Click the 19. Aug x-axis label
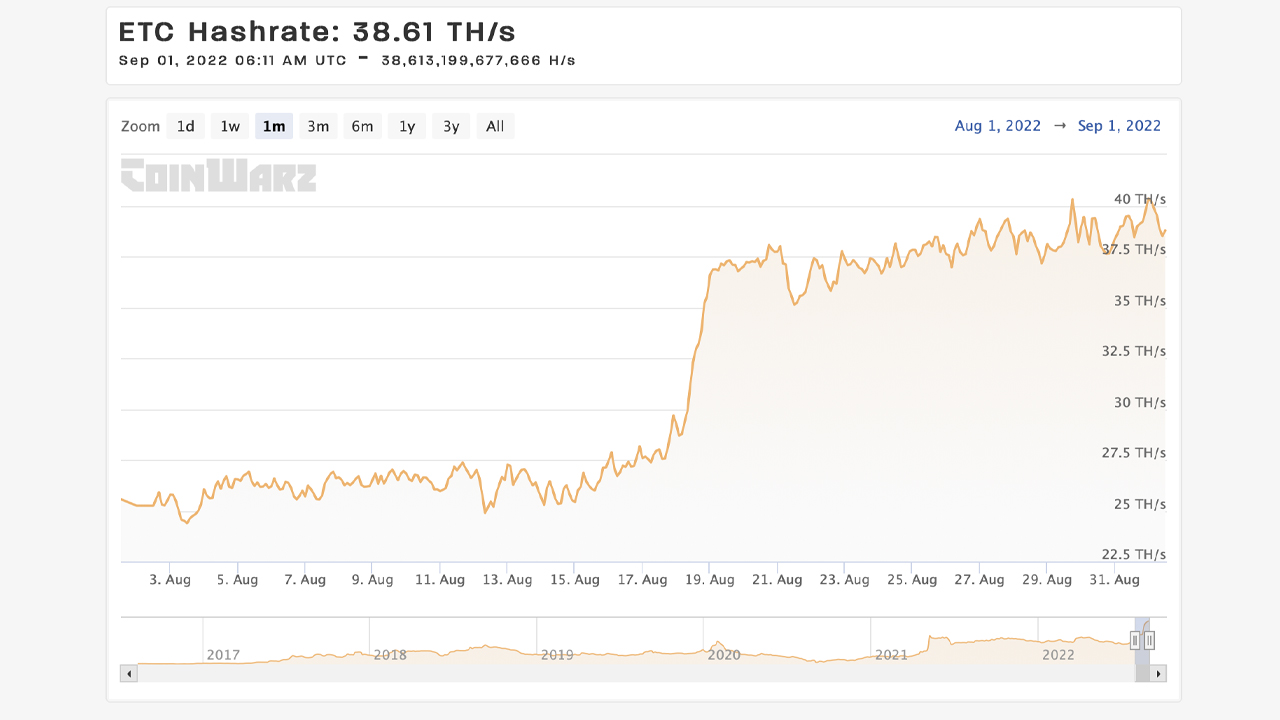The height and width of the screenshot is (720, 1280). (709, 580)
